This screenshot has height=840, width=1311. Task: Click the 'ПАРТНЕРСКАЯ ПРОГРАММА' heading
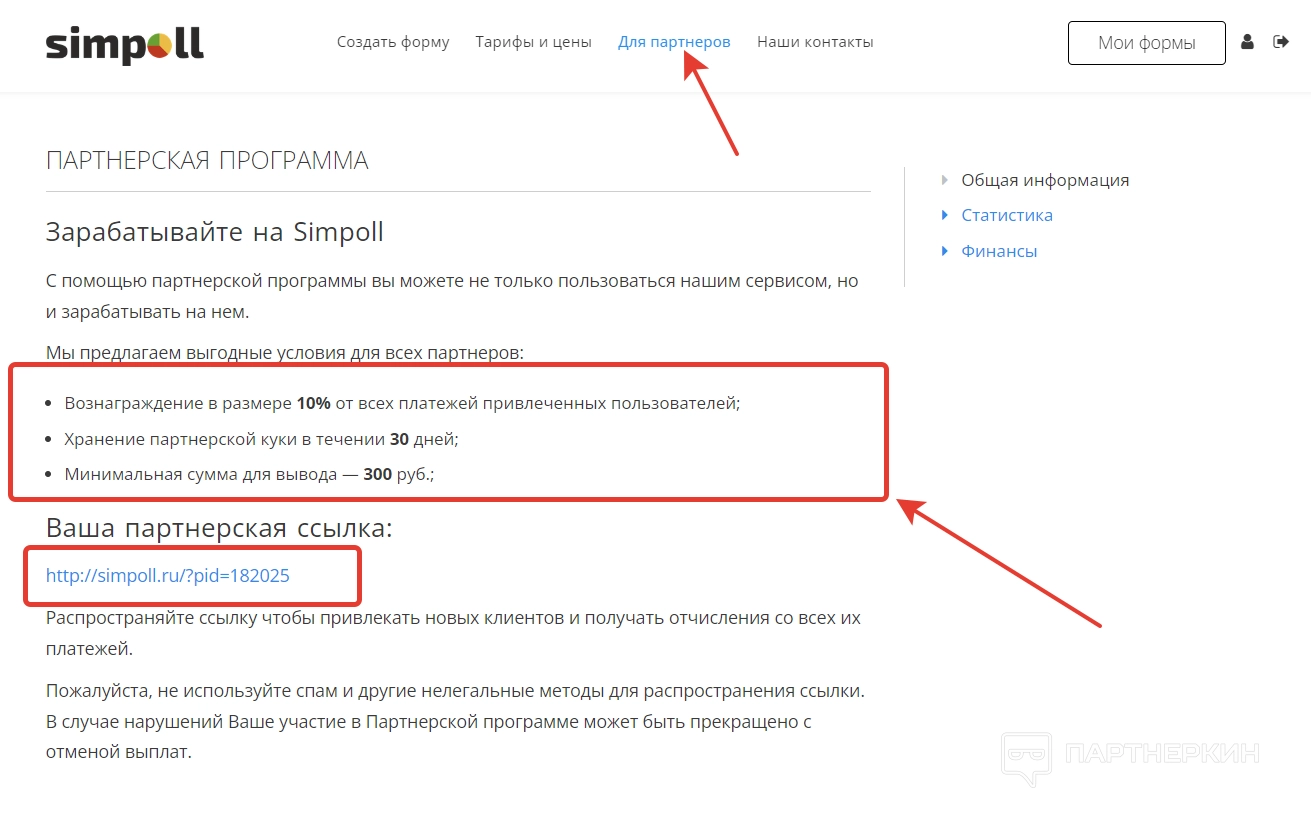[207, 160]
